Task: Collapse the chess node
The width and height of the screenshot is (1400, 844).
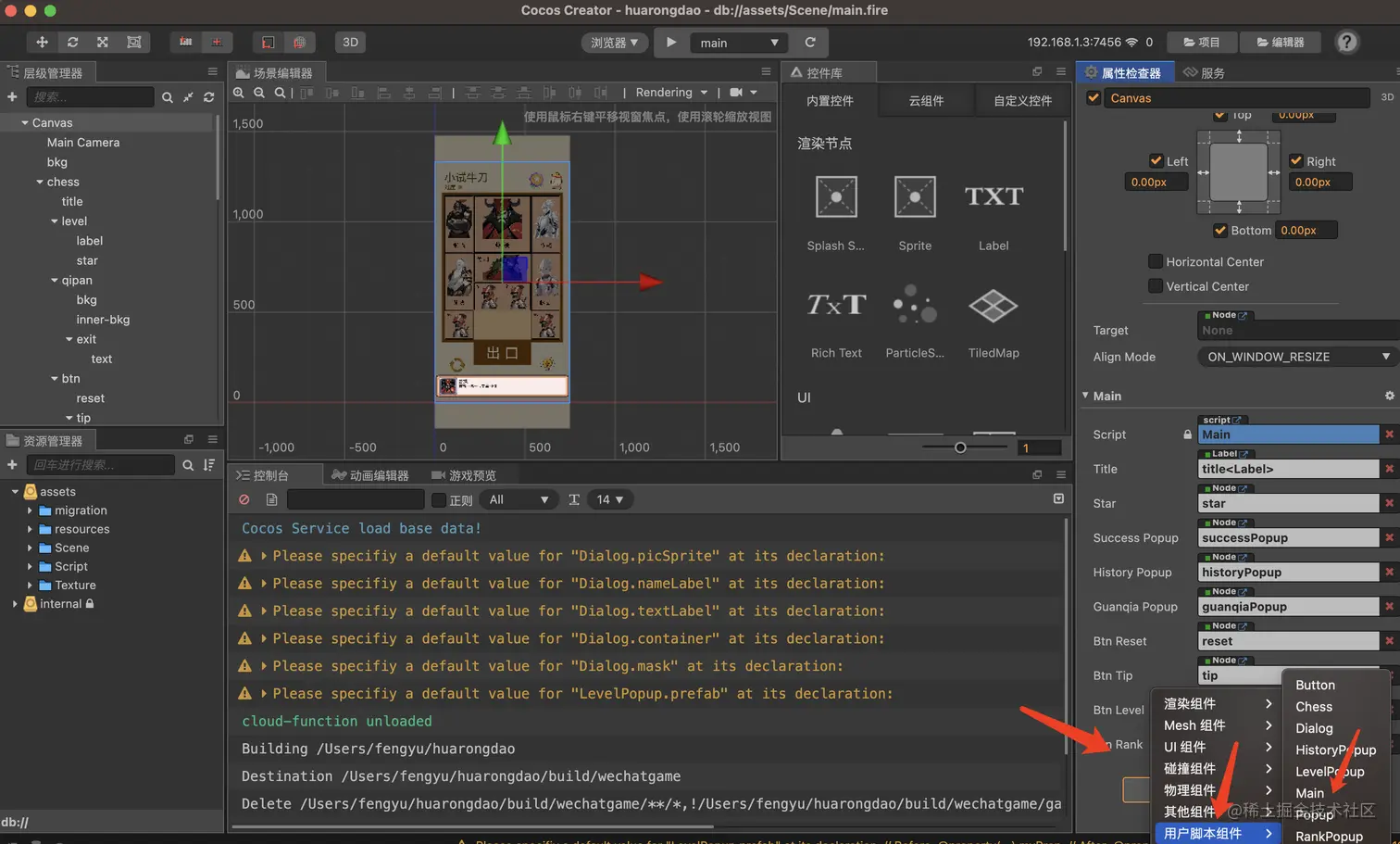Action: click(x=40, y=182)
